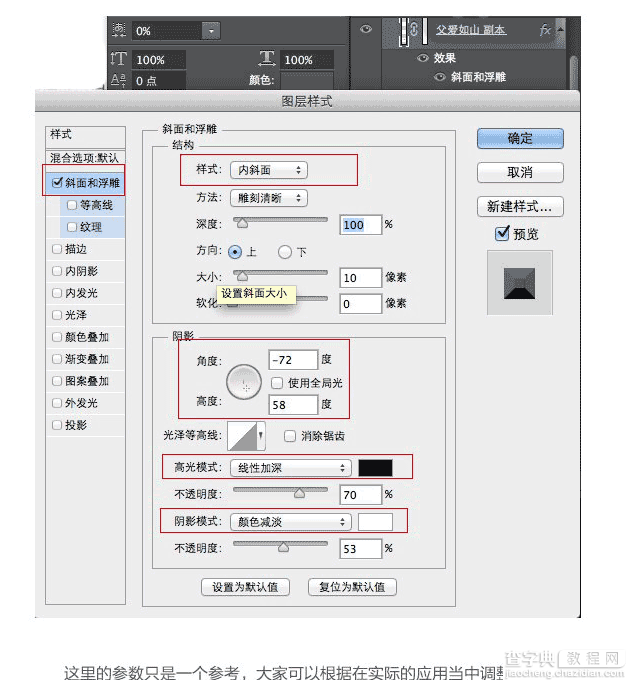Click the layers panel scrollbar
The image size is (637, 680).
point(573,72)
